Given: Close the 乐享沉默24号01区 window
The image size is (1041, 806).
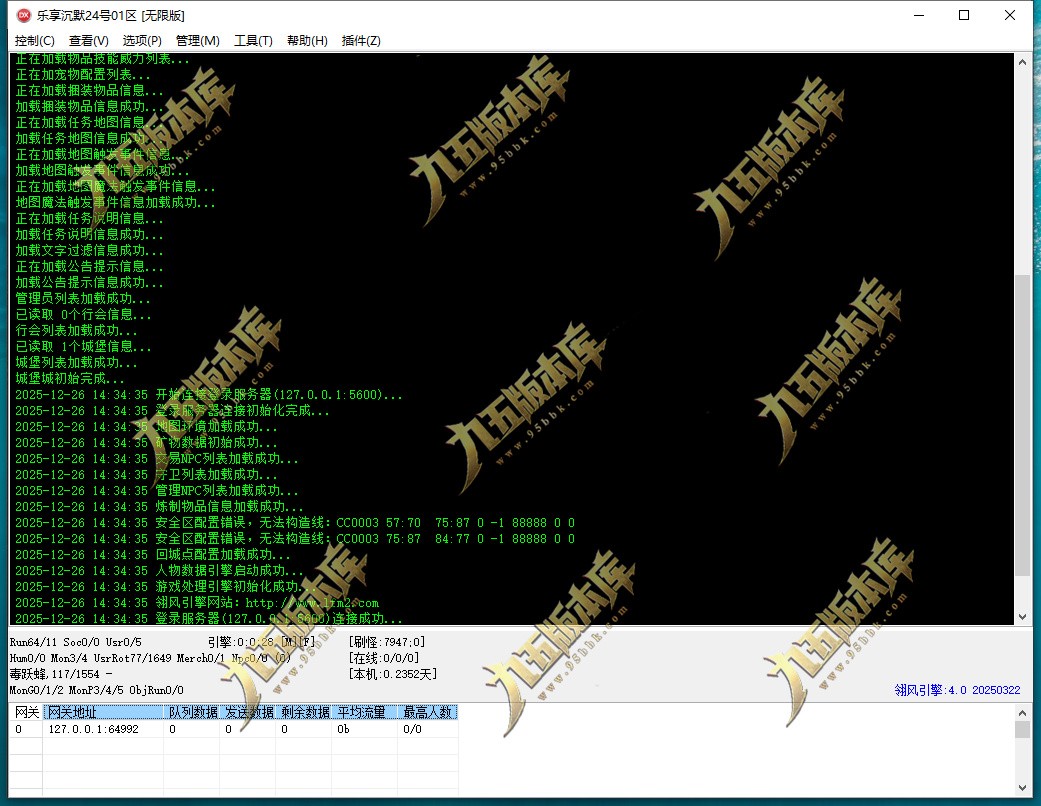Looking at the screenshot, I should 1010,15.
